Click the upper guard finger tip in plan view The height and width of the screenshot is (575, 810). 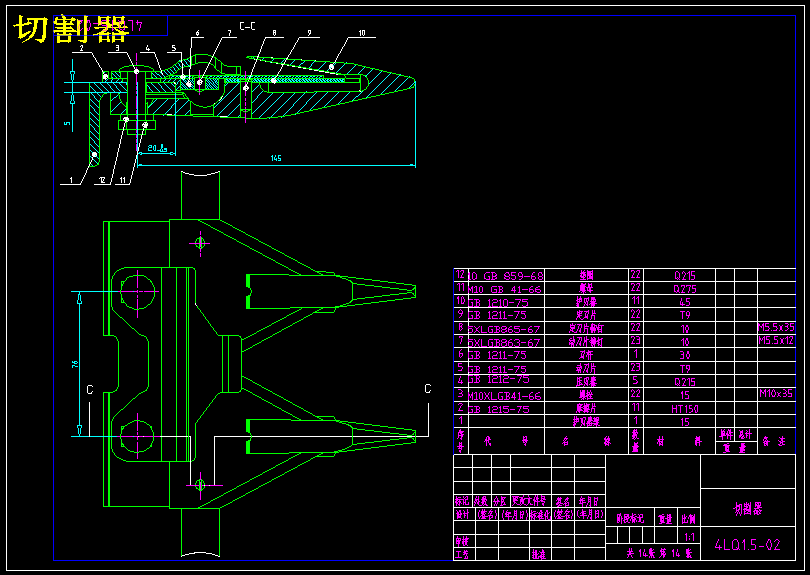412,291
